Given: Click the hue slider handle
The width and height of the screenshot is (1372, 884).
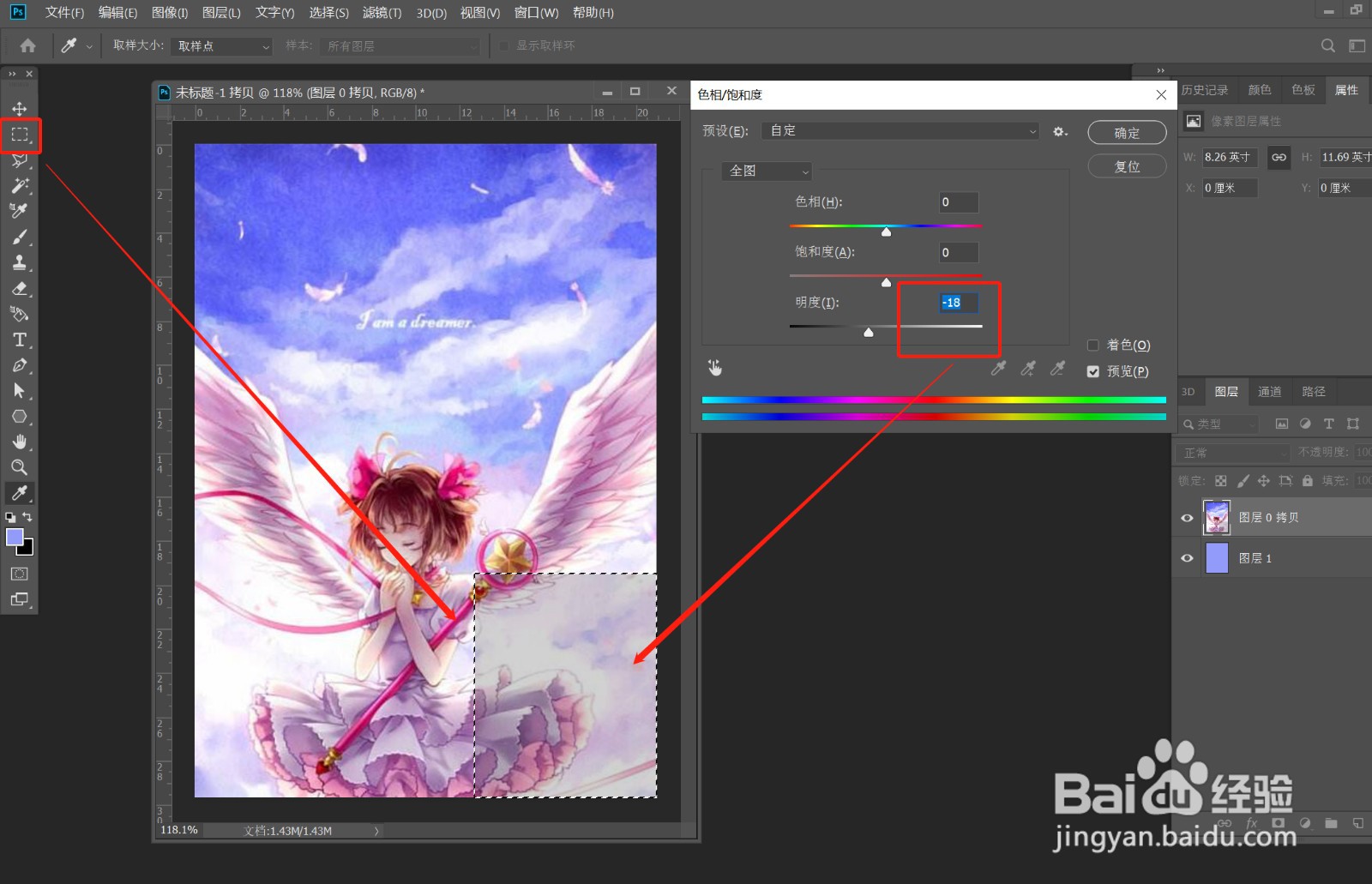Looking at the screenshot, I should pos(886,232).
